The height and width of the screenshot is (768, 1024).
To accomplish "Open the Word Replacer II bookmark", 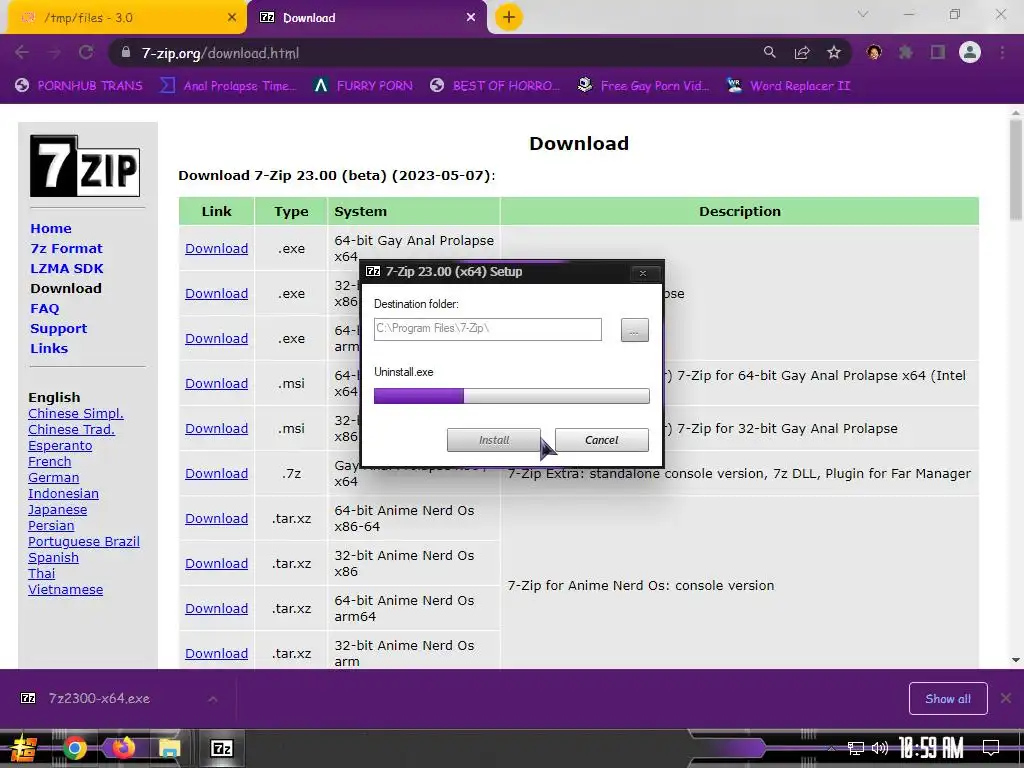I will 788,86.
